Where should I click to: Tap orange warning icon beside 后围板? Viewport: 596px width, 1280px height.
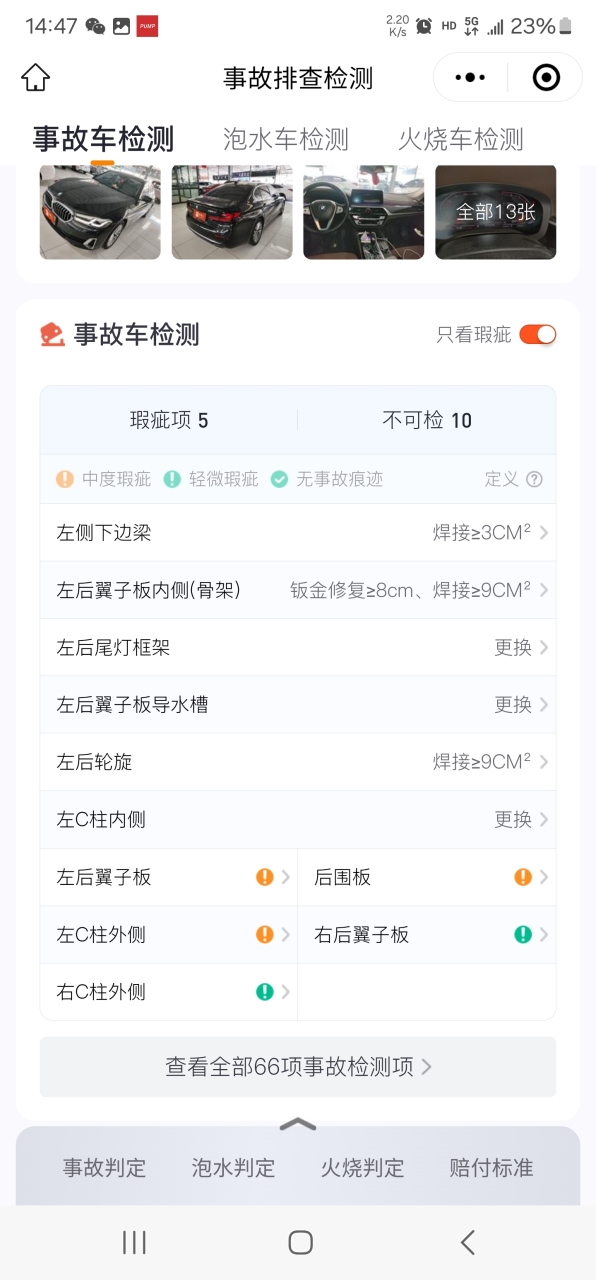point(523,877)
